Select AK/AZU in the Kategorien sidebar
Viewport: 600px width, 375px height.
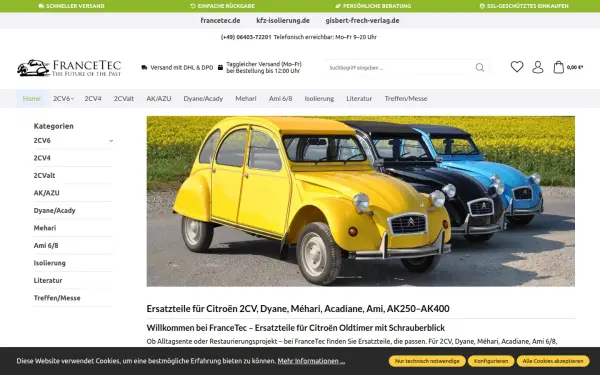pos(46,193)
